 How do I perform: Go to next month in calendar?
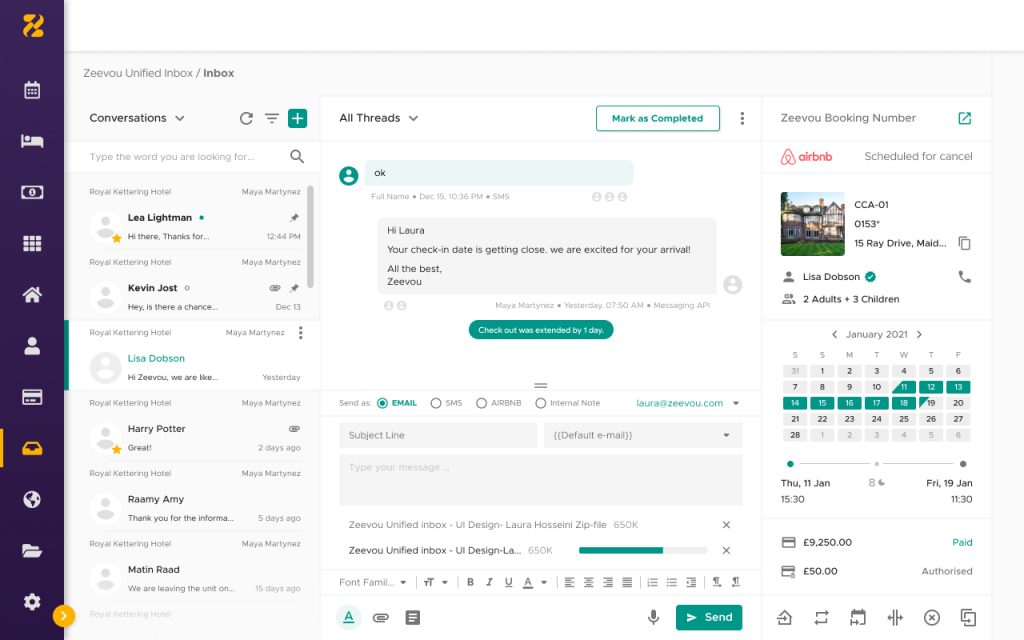(919, 334)
